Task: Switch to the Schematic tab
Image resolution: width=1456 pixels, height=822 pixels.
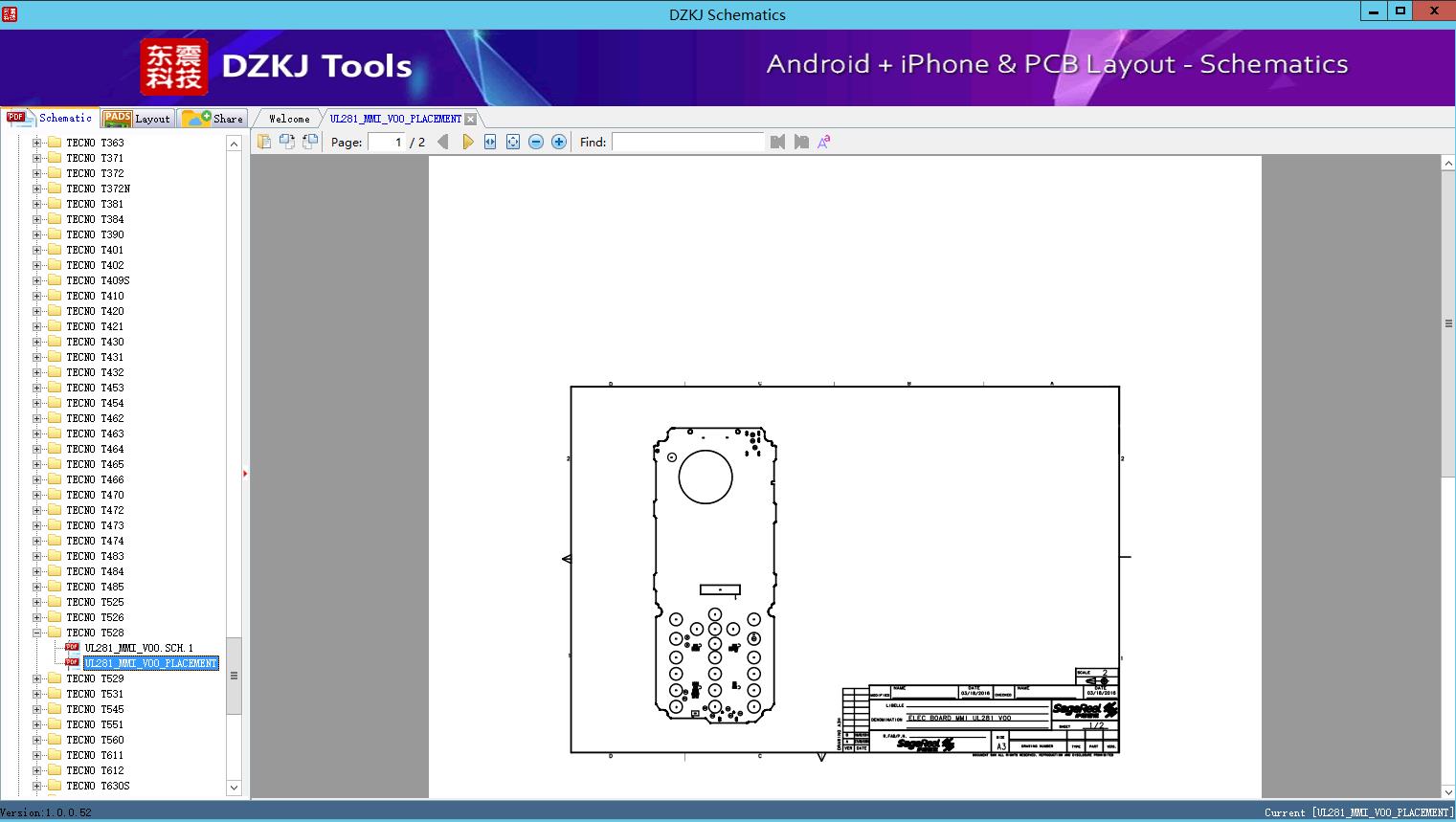Action: point(50,118)
